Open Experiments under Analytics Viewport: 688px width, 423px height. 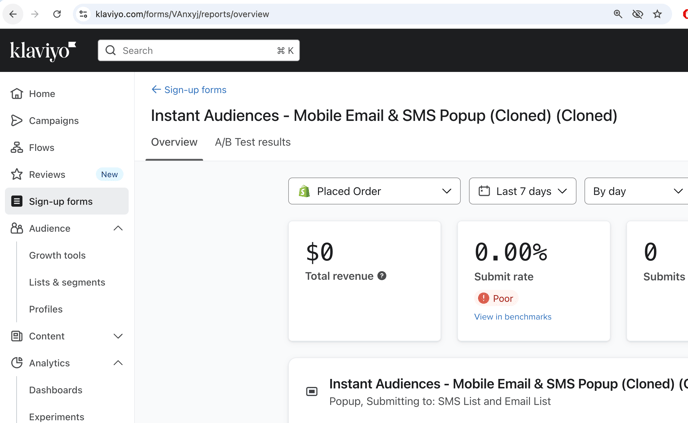[57, 417]
